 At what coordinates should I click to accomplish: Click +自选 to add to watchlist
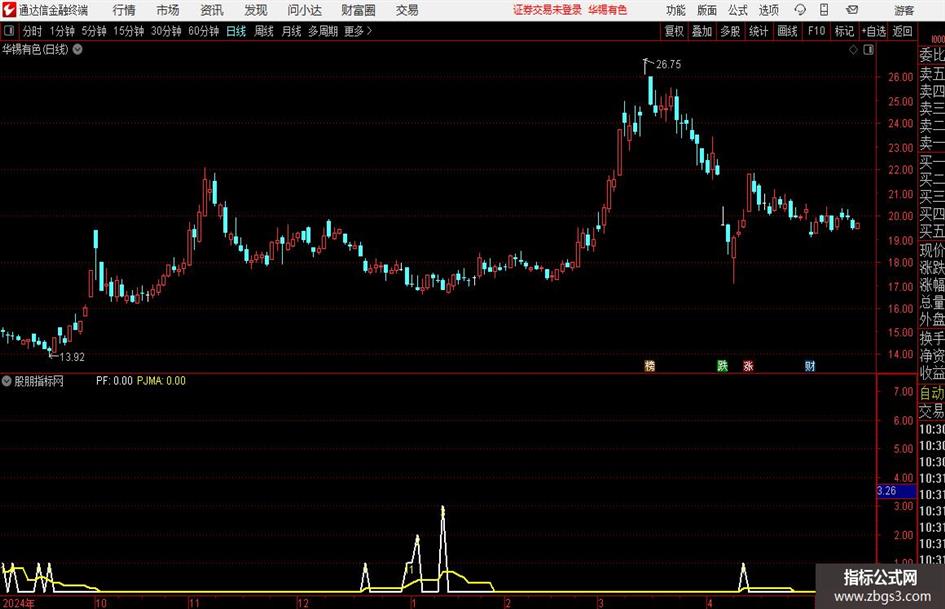[x=873, y=31]
